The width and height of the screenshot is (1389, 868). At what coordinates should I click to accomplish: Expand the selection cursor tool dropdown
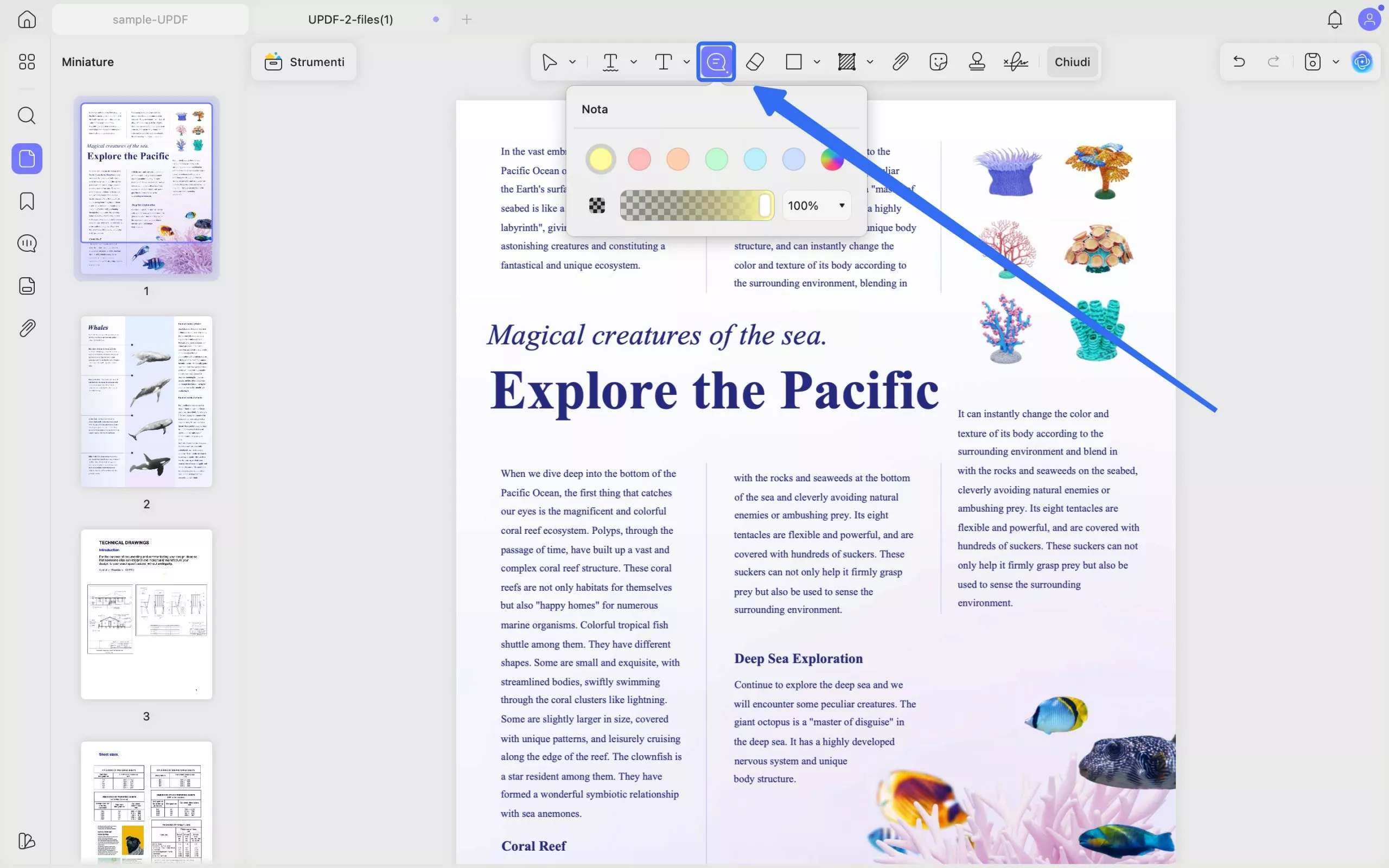tap(572, 61)
